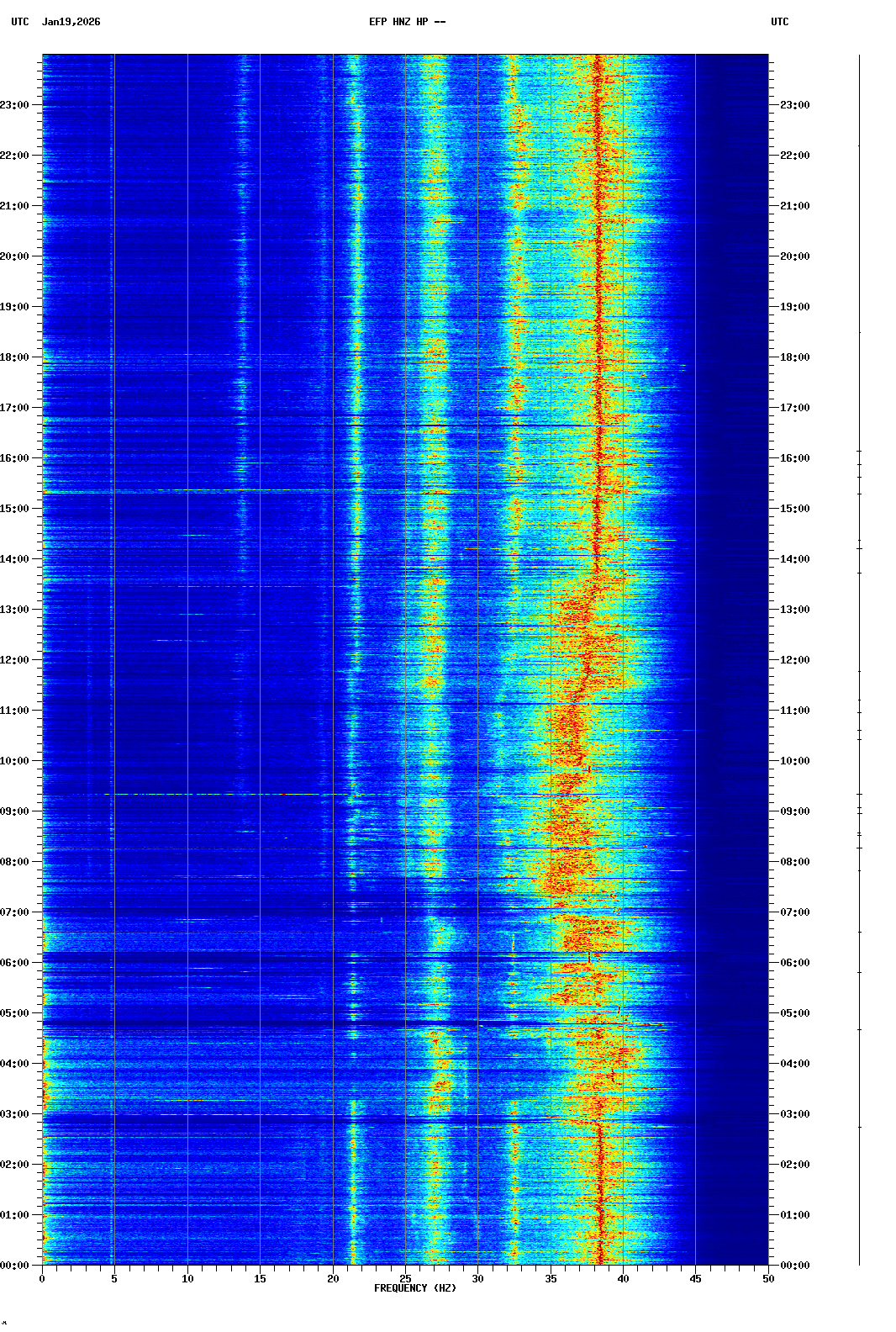Click the UTC label in top-left corner
The image size is (896, 1332).
click(20, 22)
